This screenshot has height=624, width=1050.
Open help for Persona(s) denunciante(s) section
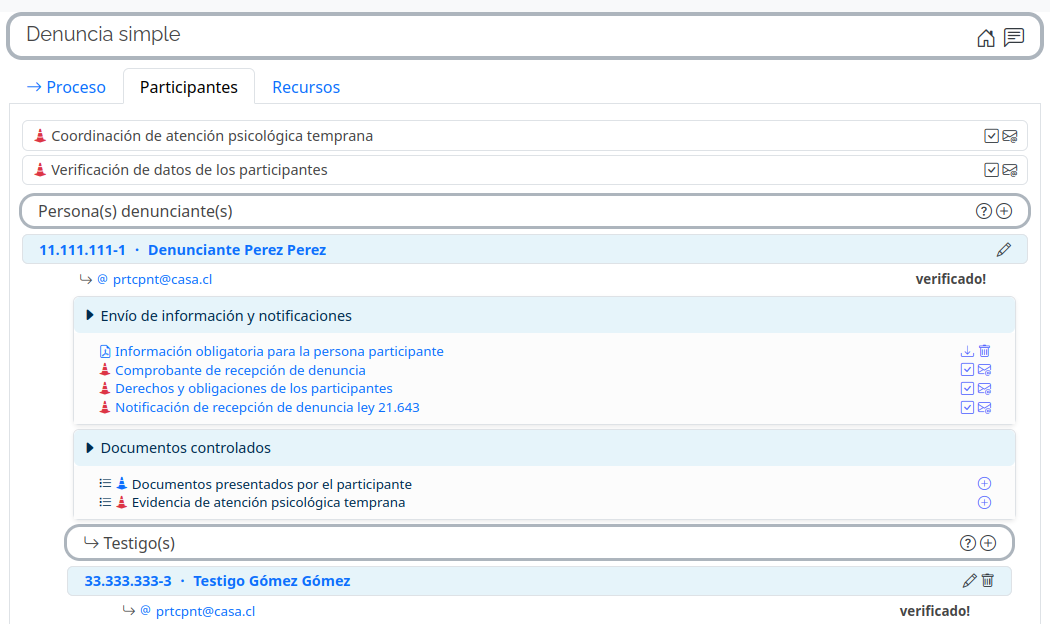(x=983, y=211)
